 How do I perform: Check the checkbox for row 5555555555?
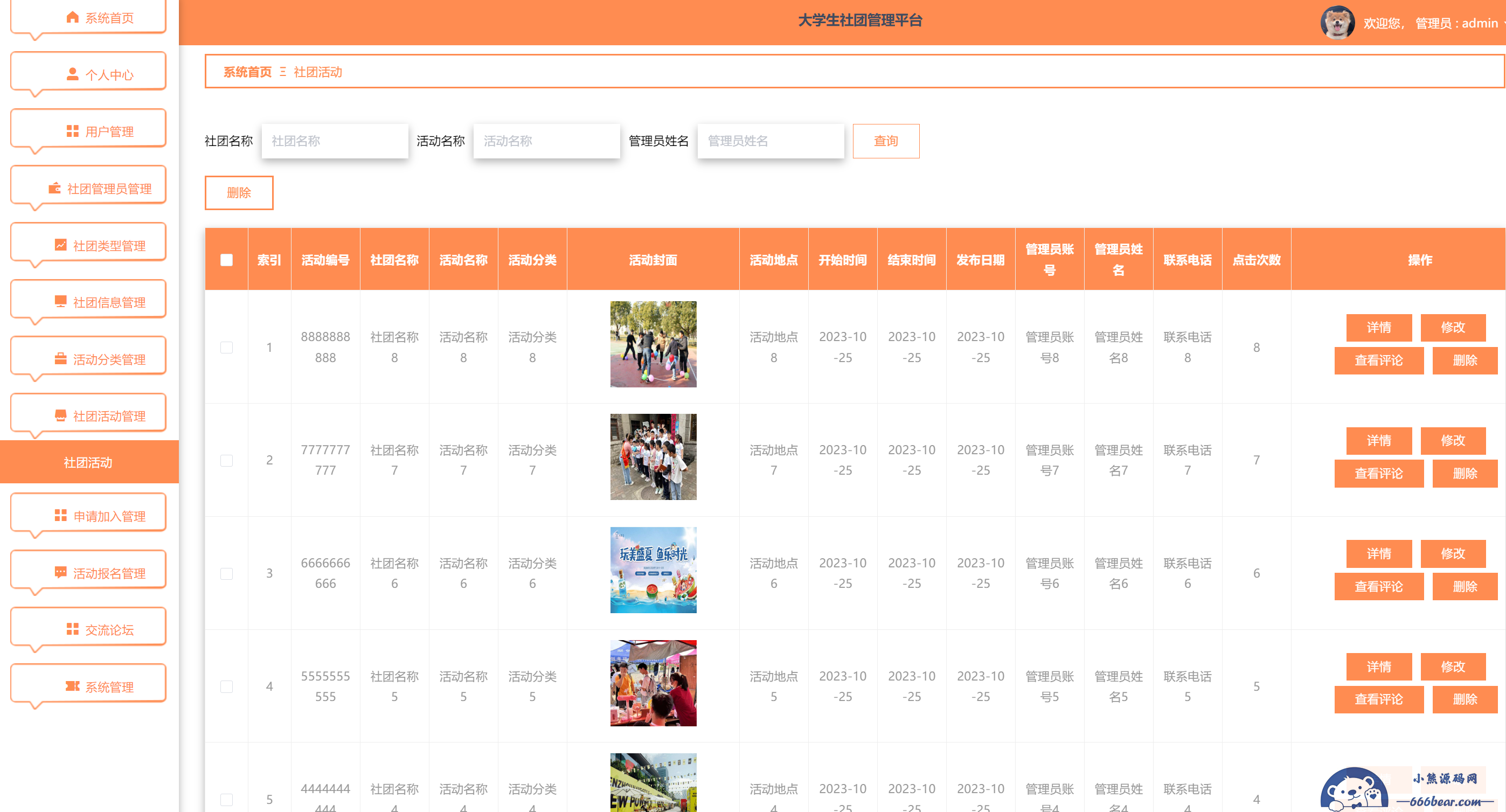coord(226,686)
